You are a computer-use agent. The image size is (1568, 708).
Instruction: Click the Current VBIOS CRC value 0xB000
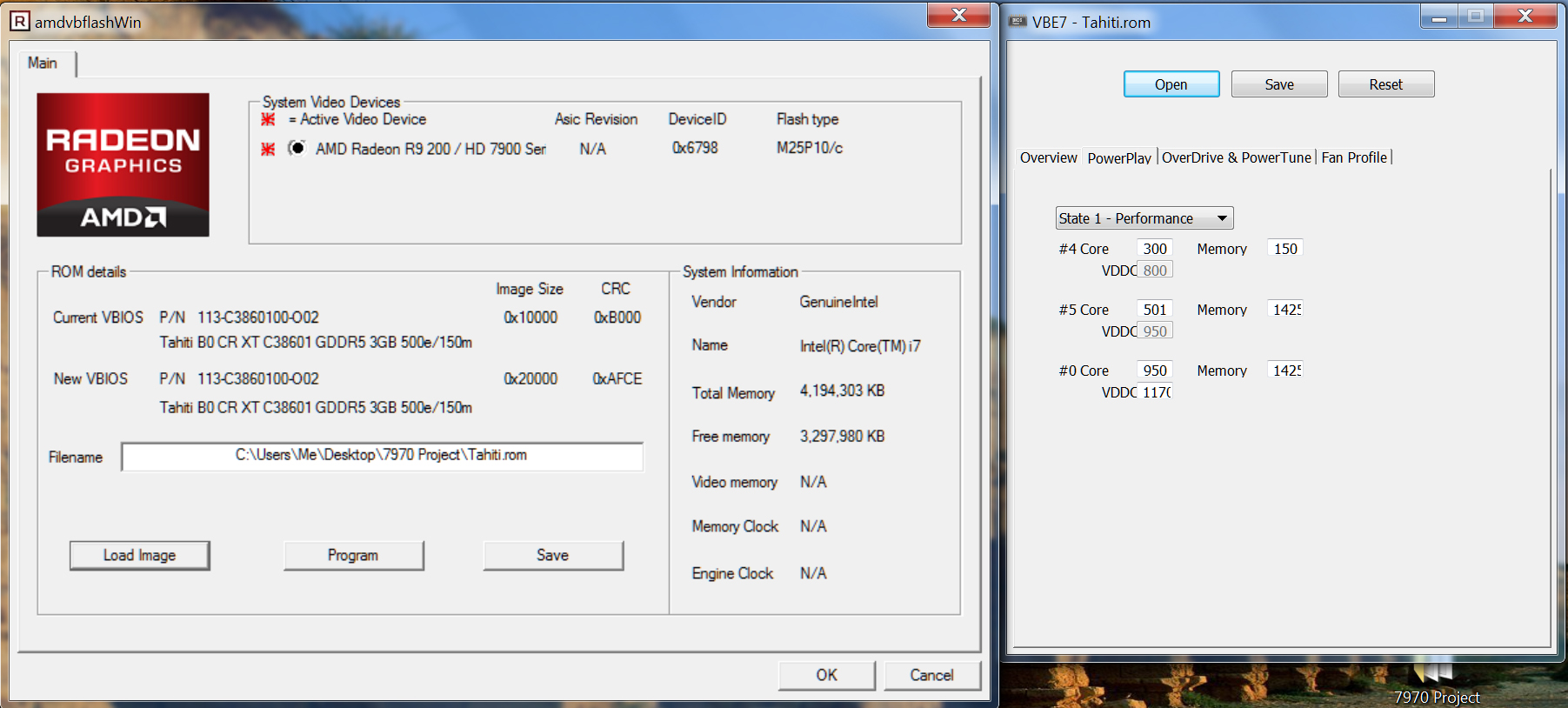(617, 317)
